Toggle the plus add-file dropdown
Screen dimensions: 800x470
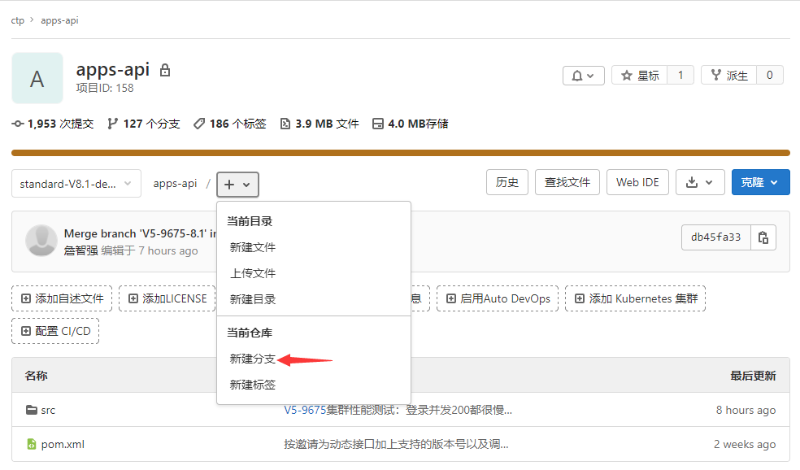point(238,184)
